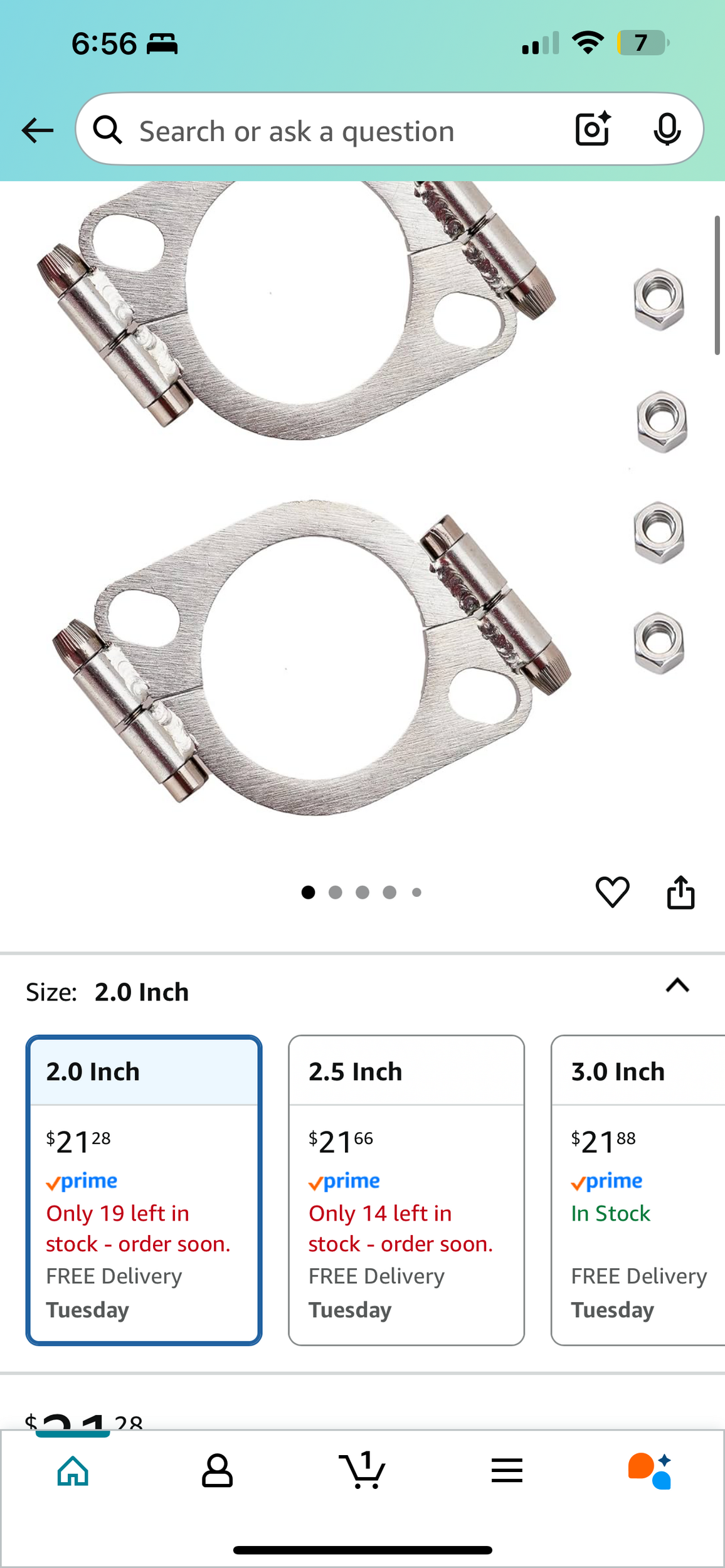Go to the Home tab
The width and height of the screenshot is (725, 1568).
tap(73, 1470)
